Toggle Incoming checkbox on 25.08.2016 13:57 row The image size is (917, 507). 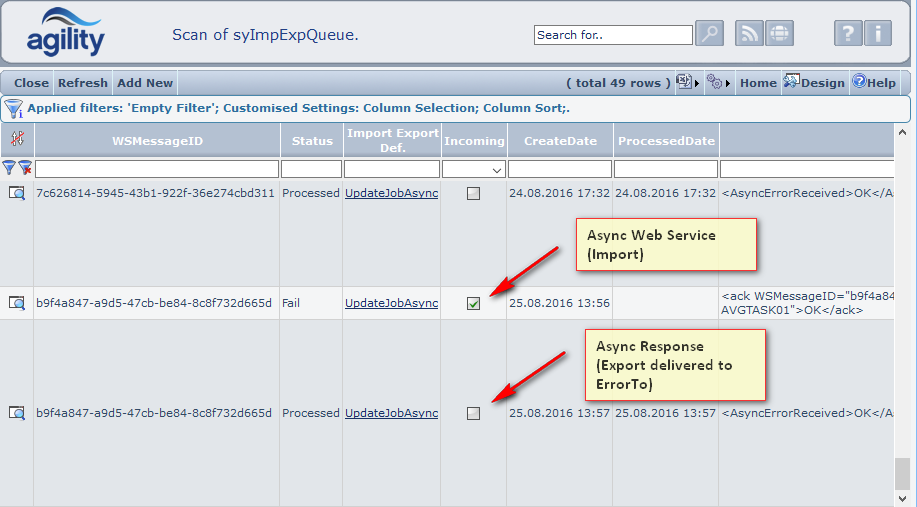[x=473, y=413]
